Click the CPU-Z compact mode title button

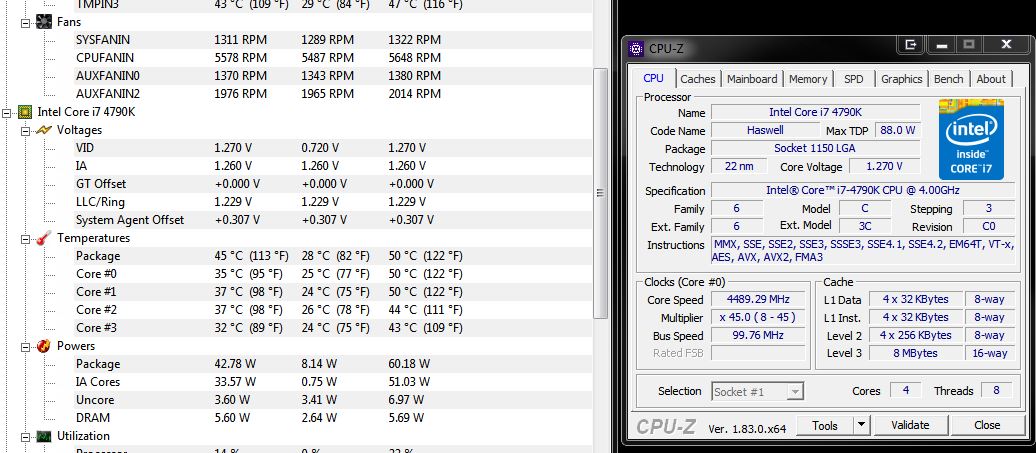tap(911, 45)
